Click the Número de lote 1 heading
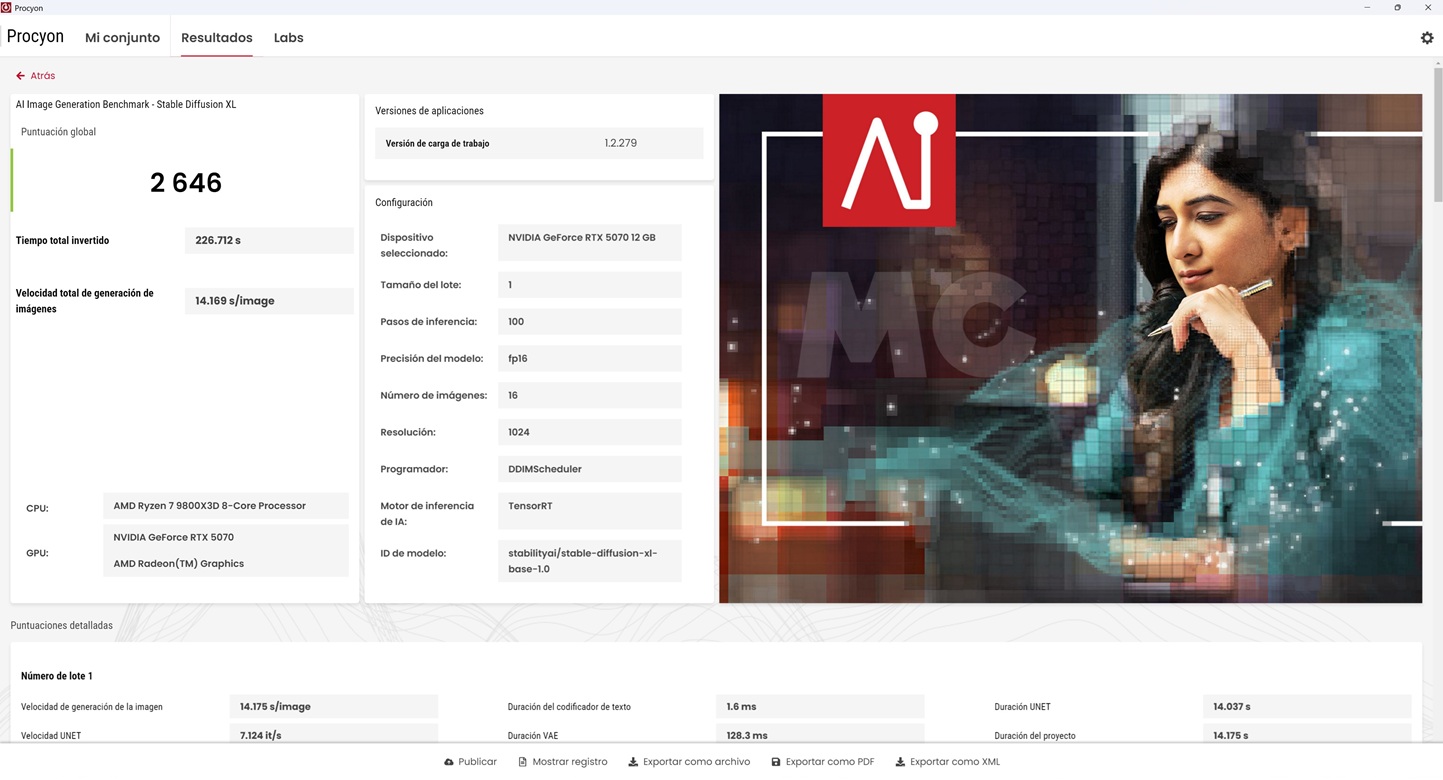This screenshot has width=1443, height=780. (x=57, y=676)
